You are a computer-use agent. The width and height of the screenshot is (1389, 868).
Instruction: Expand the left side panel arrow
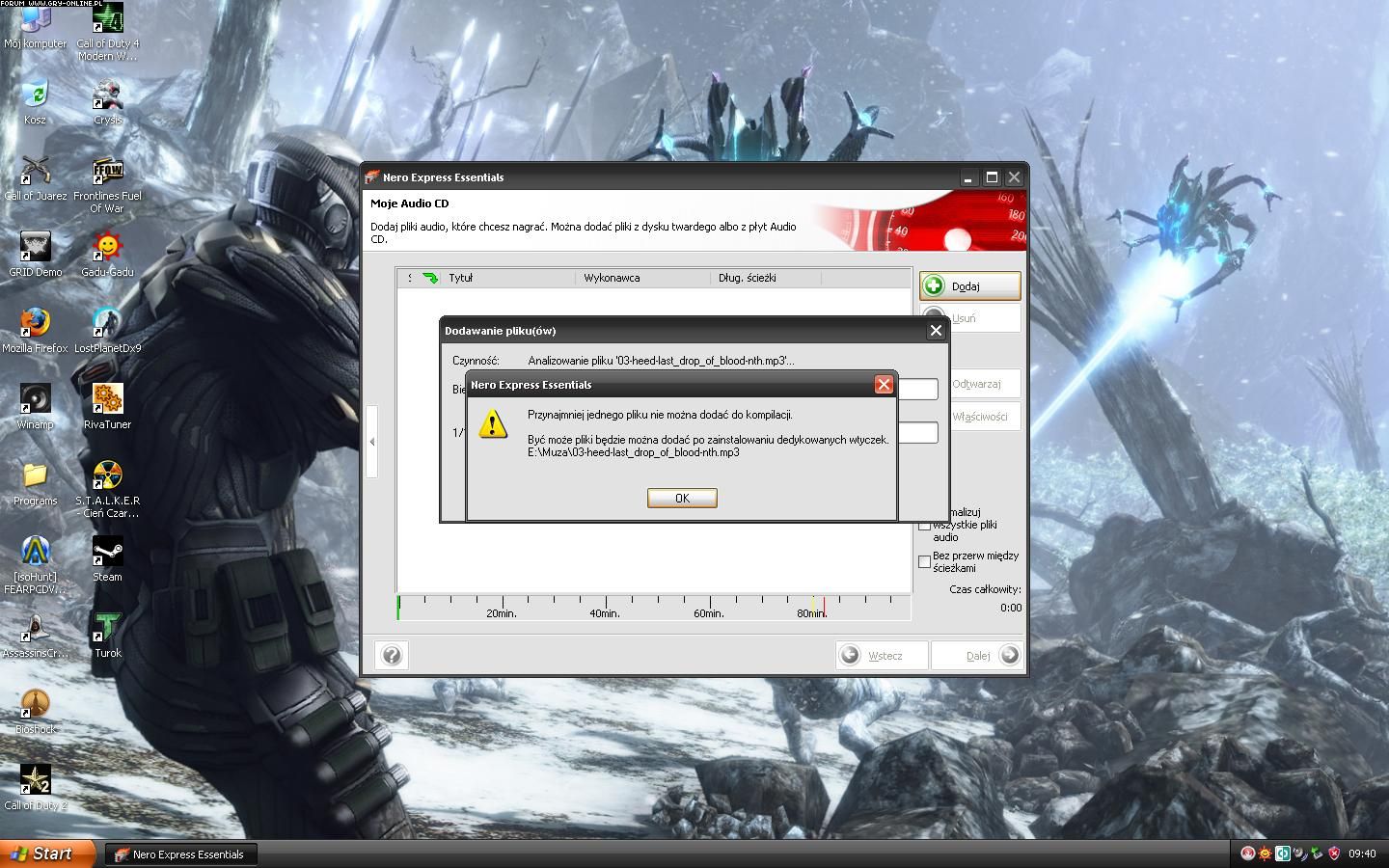pos(372,442)
